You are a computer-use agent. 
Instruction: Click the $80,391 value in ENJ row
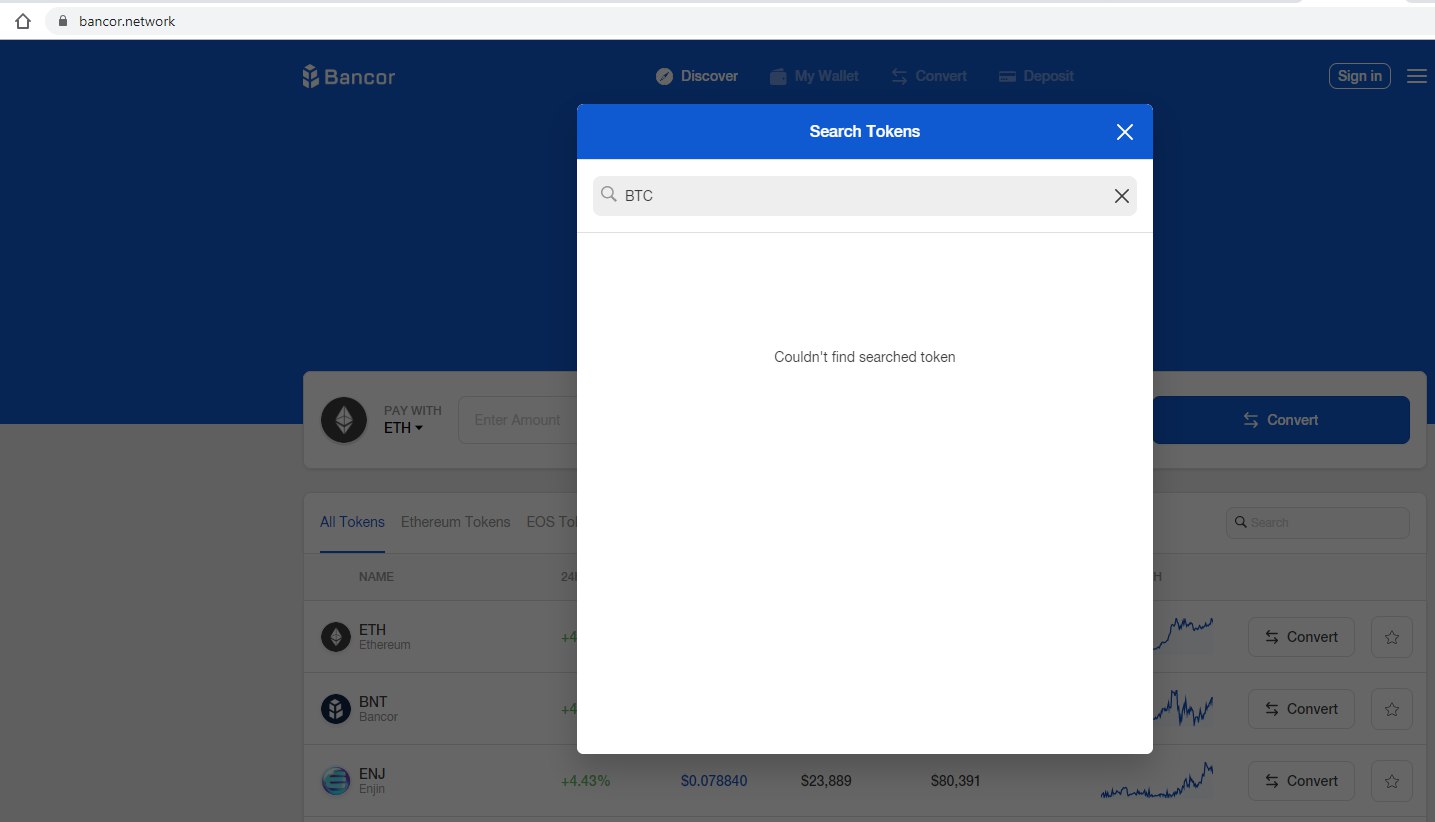pyautogui.click(x=955, y=781)
